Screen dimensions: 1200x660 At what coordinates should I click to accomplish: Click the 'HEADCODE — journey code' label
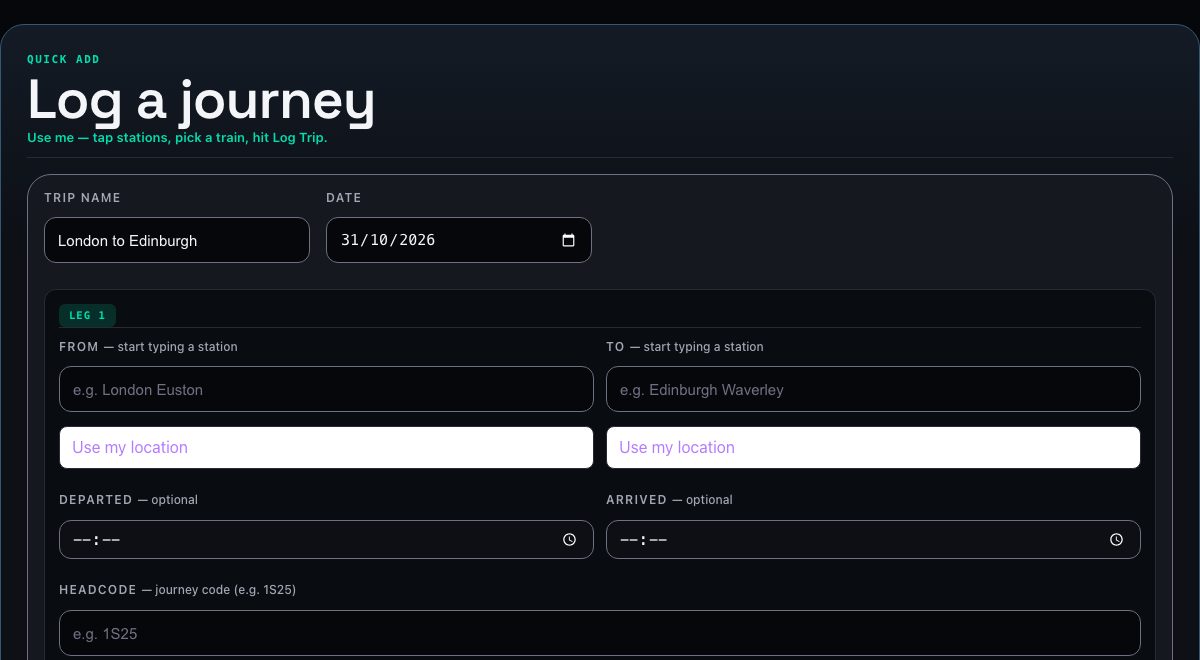click(177, 590)
